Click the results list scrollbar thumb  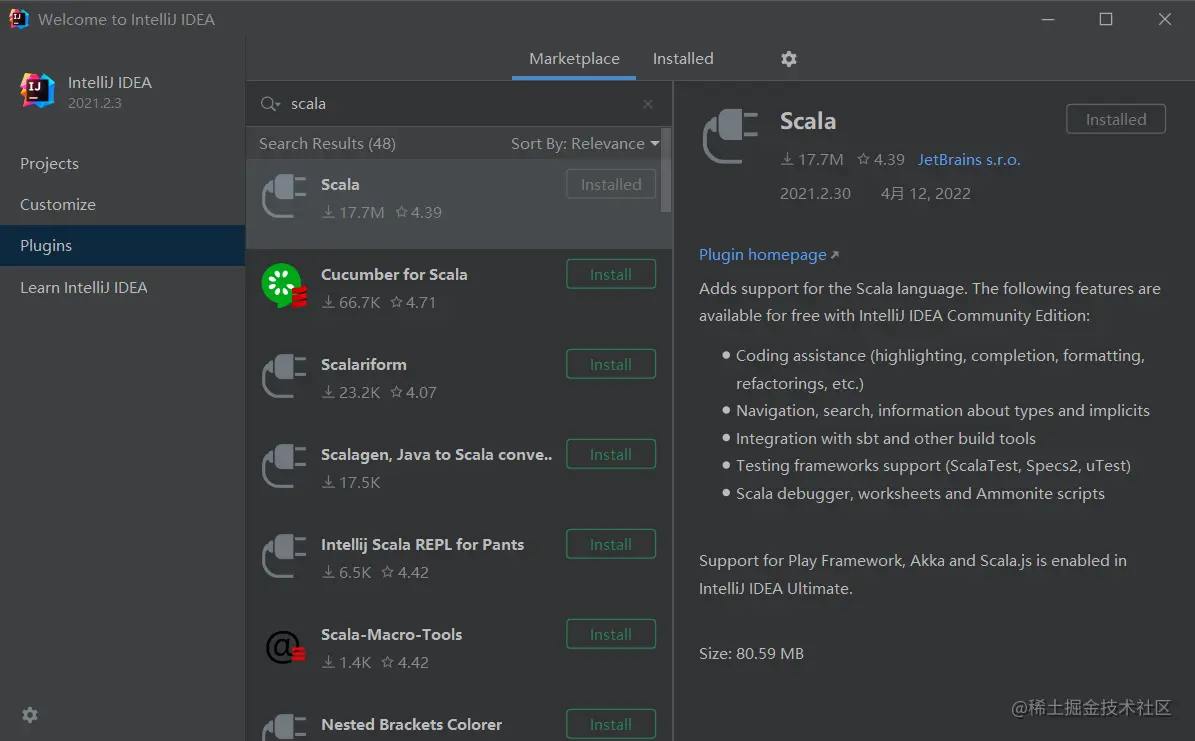665,171
